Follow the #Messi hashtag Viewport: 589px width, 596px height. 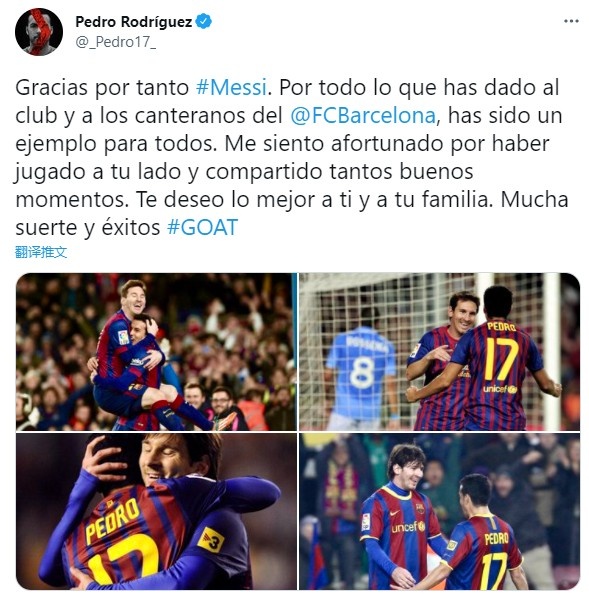coord(231,87)
